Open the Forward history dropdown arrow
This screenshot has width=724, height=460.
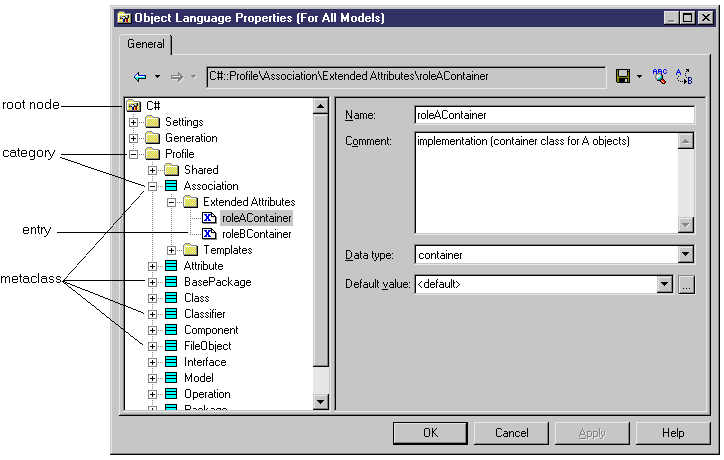pyautogui.click(x=193, y=77)
